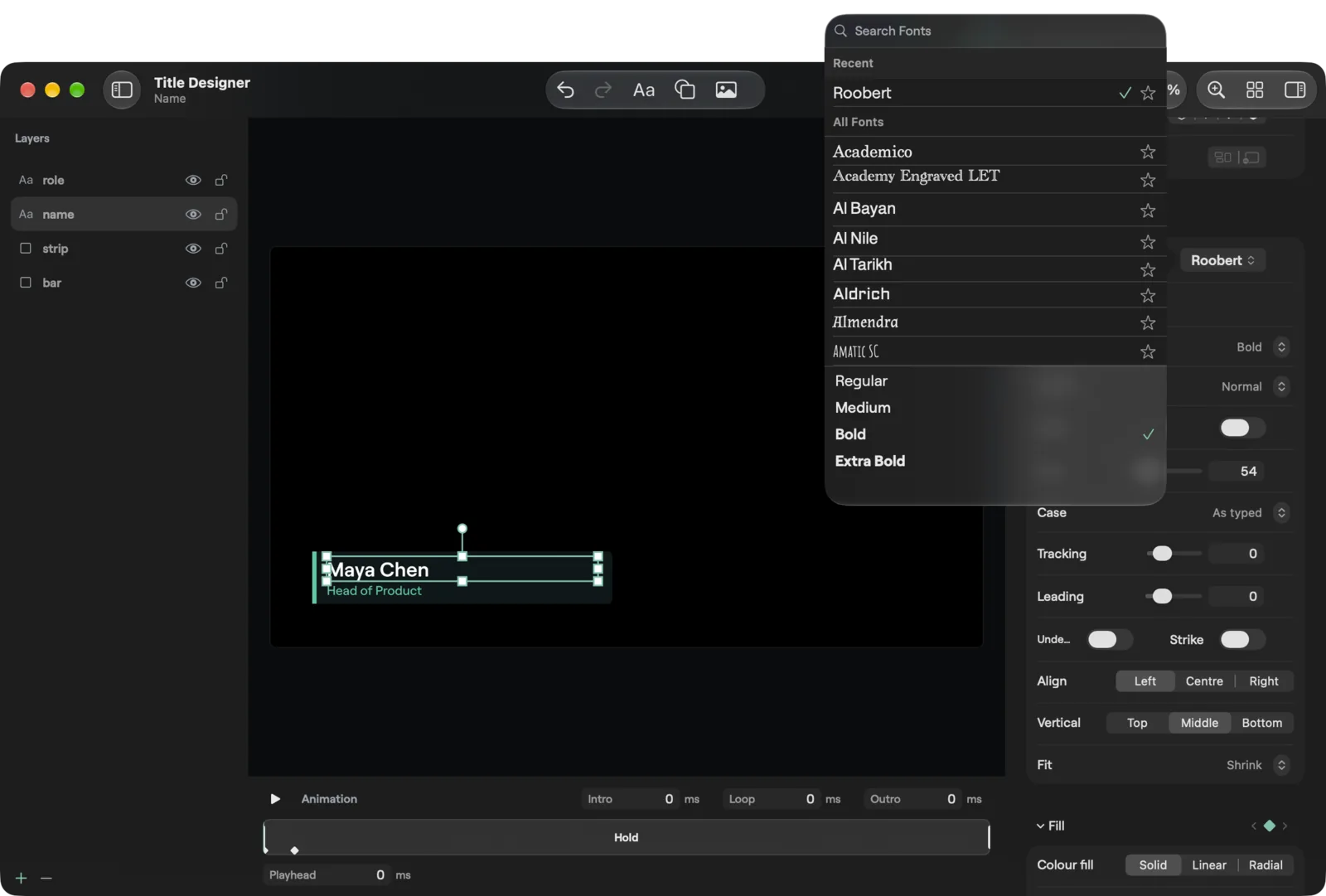The height and width of the screenshot is (896, 1326).
Task: Remove layer with minus button
Action: click(x=46, y=878)
